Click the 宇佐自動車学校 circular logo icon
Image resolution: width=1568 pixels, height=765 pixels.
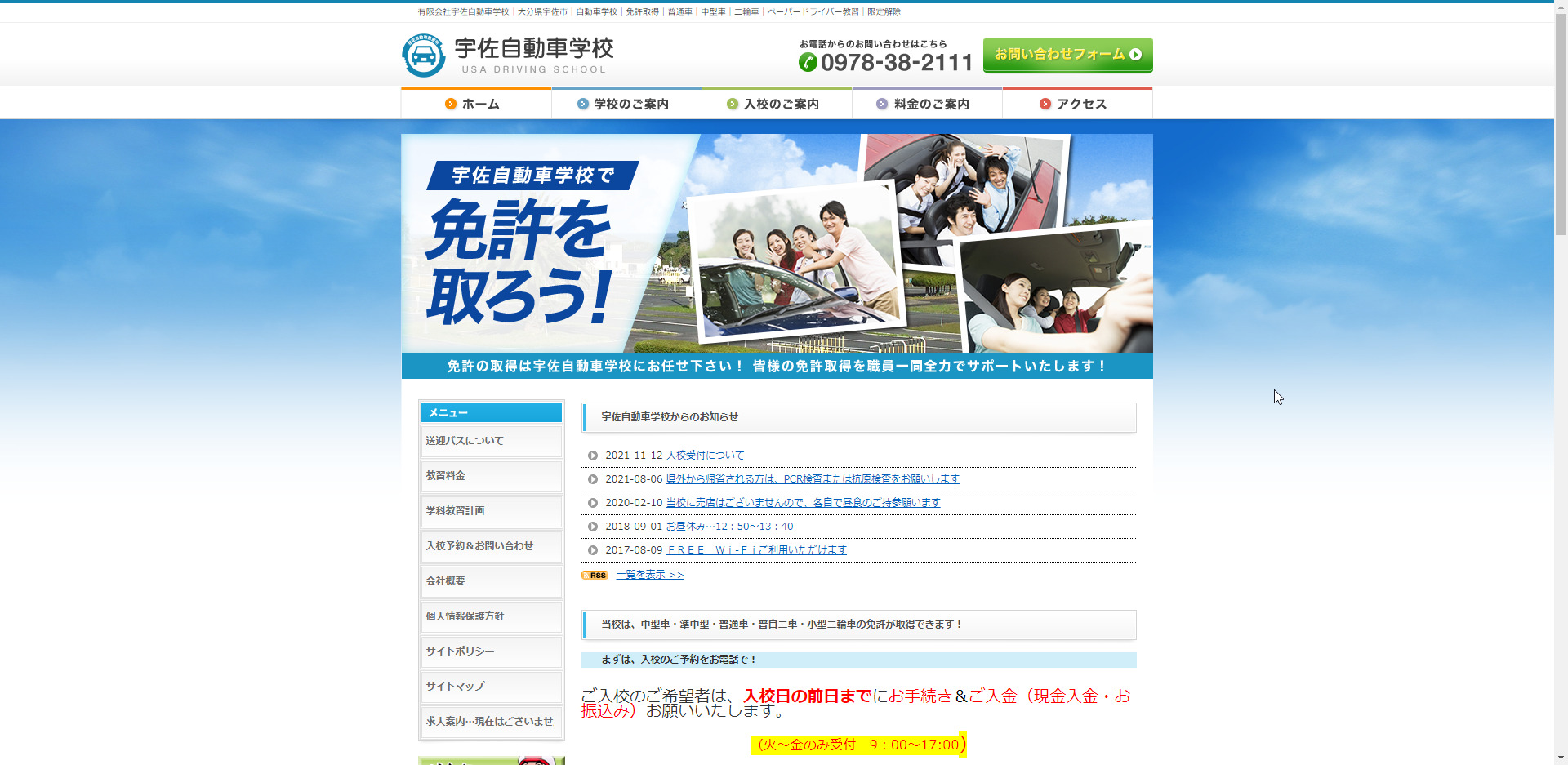pos(424,55)
